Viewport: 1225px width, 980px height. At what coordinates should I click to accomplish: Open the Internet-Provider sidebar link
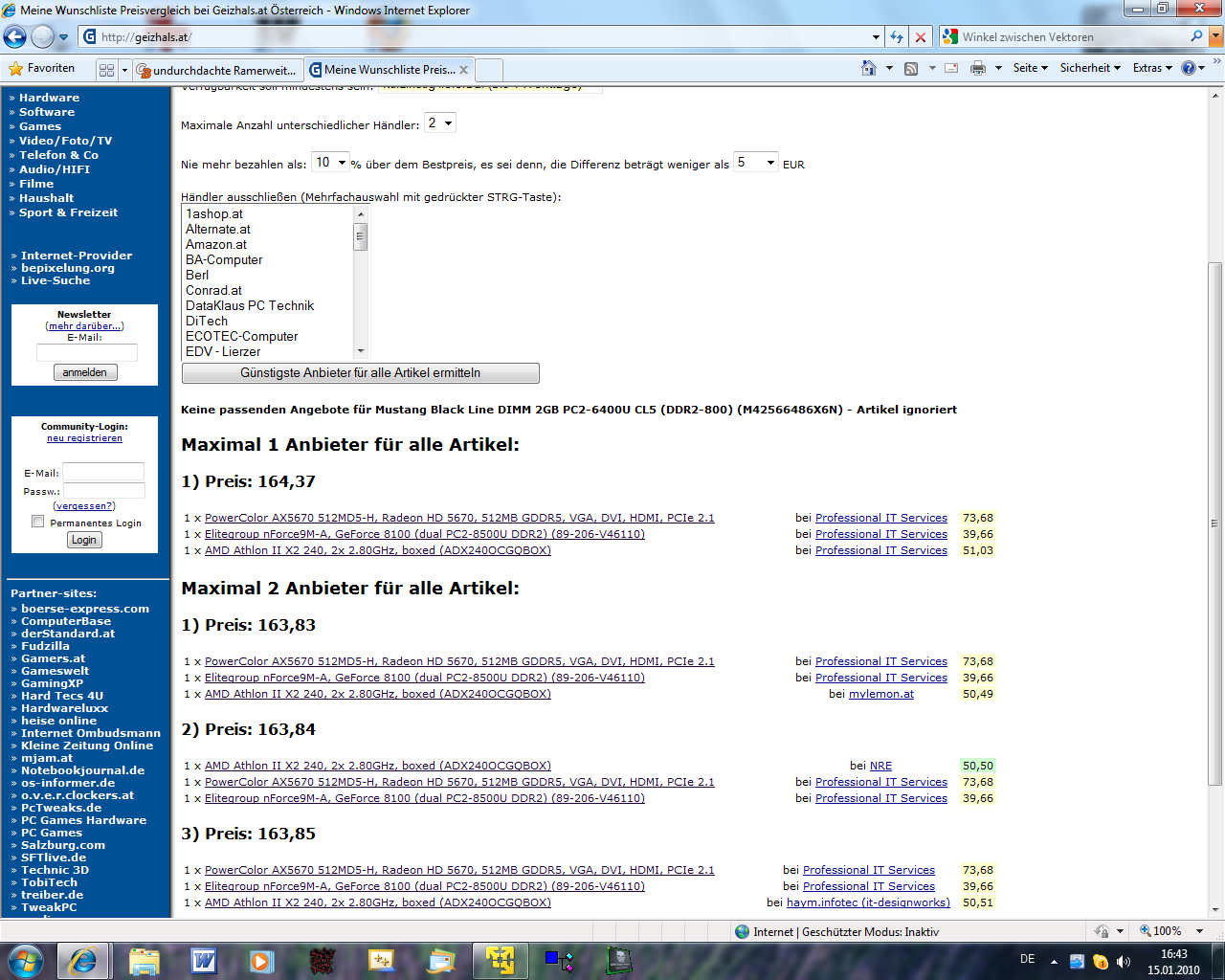[77, 256]
